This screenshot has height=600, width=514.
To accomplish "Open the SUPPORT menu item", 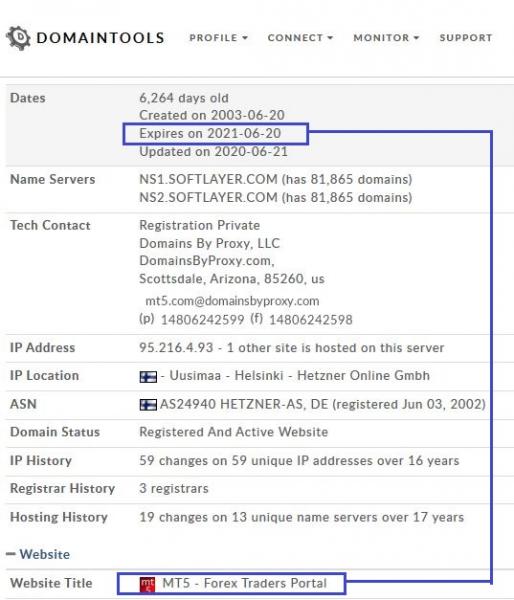I will pos(466,38).
